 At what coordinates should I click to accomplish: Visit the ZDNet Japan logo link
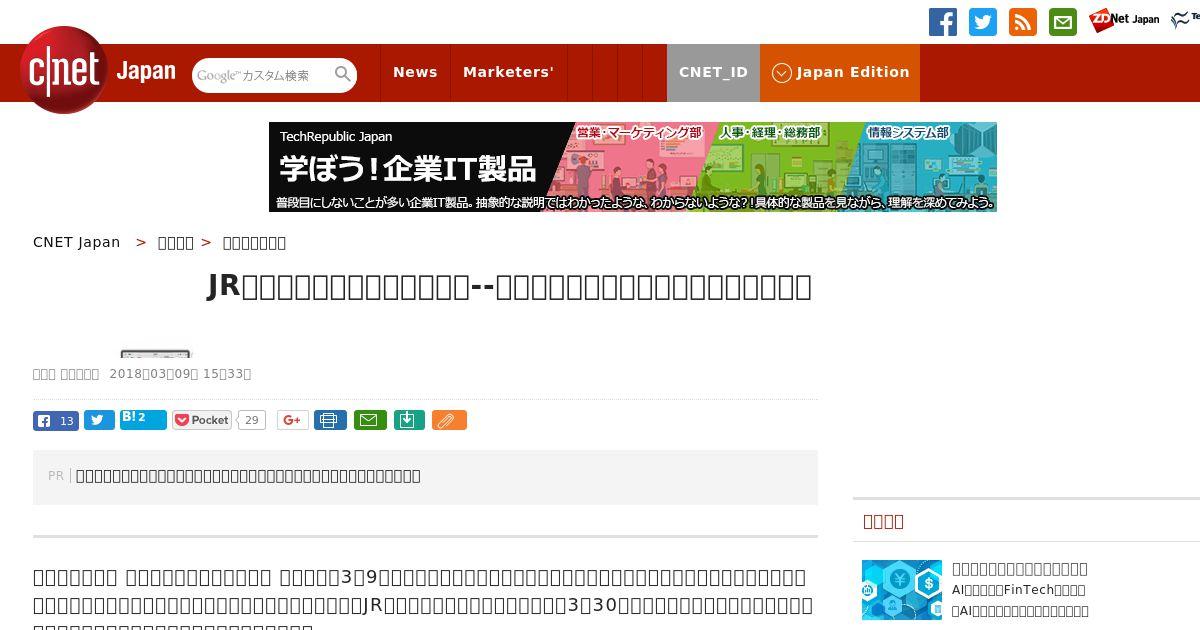(x=1125, y=19)
